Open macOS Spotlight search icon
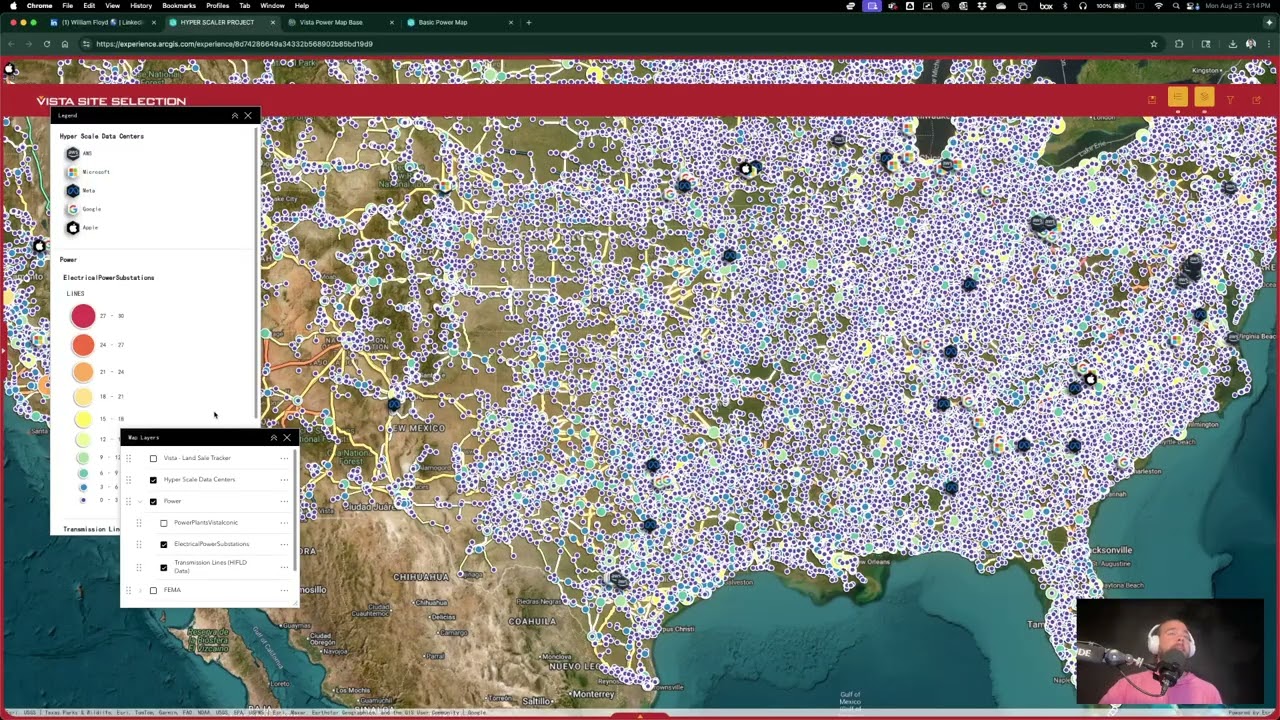 point(1176,6)
